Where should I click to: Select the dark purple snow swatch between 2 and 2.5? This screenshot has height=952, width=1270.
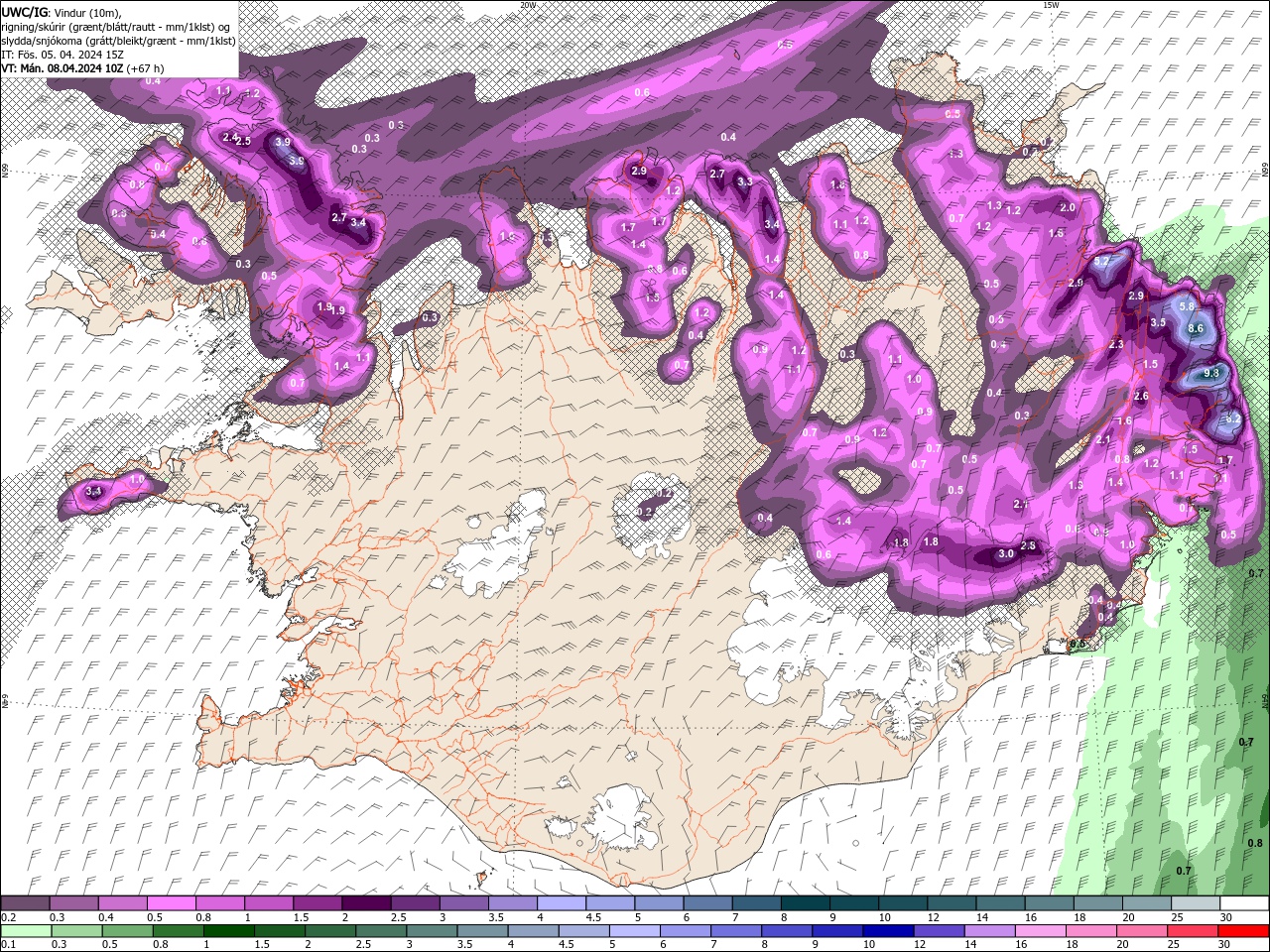(366, 903)
